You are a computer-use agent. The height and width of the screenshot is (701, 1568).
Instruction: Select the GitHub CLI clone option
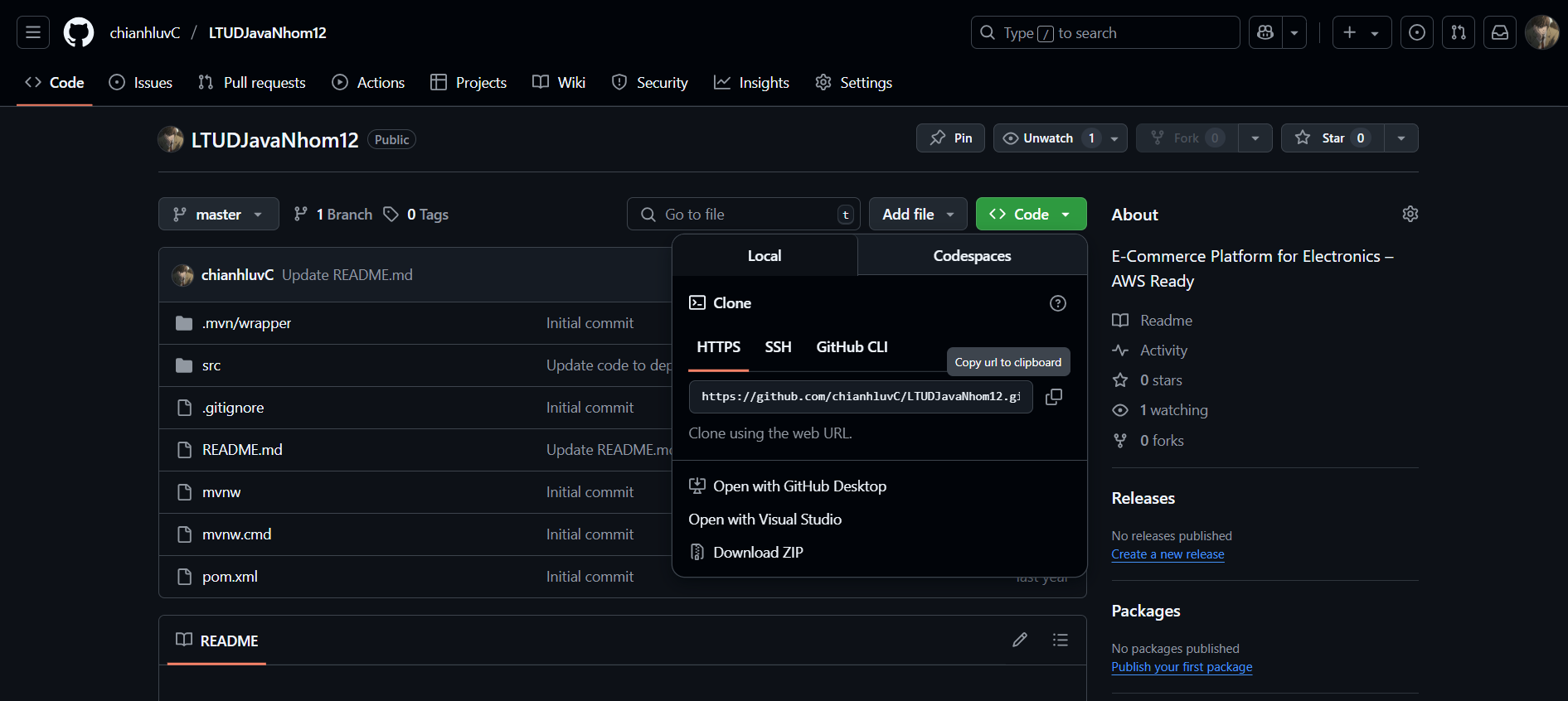[x=852, y=347]
